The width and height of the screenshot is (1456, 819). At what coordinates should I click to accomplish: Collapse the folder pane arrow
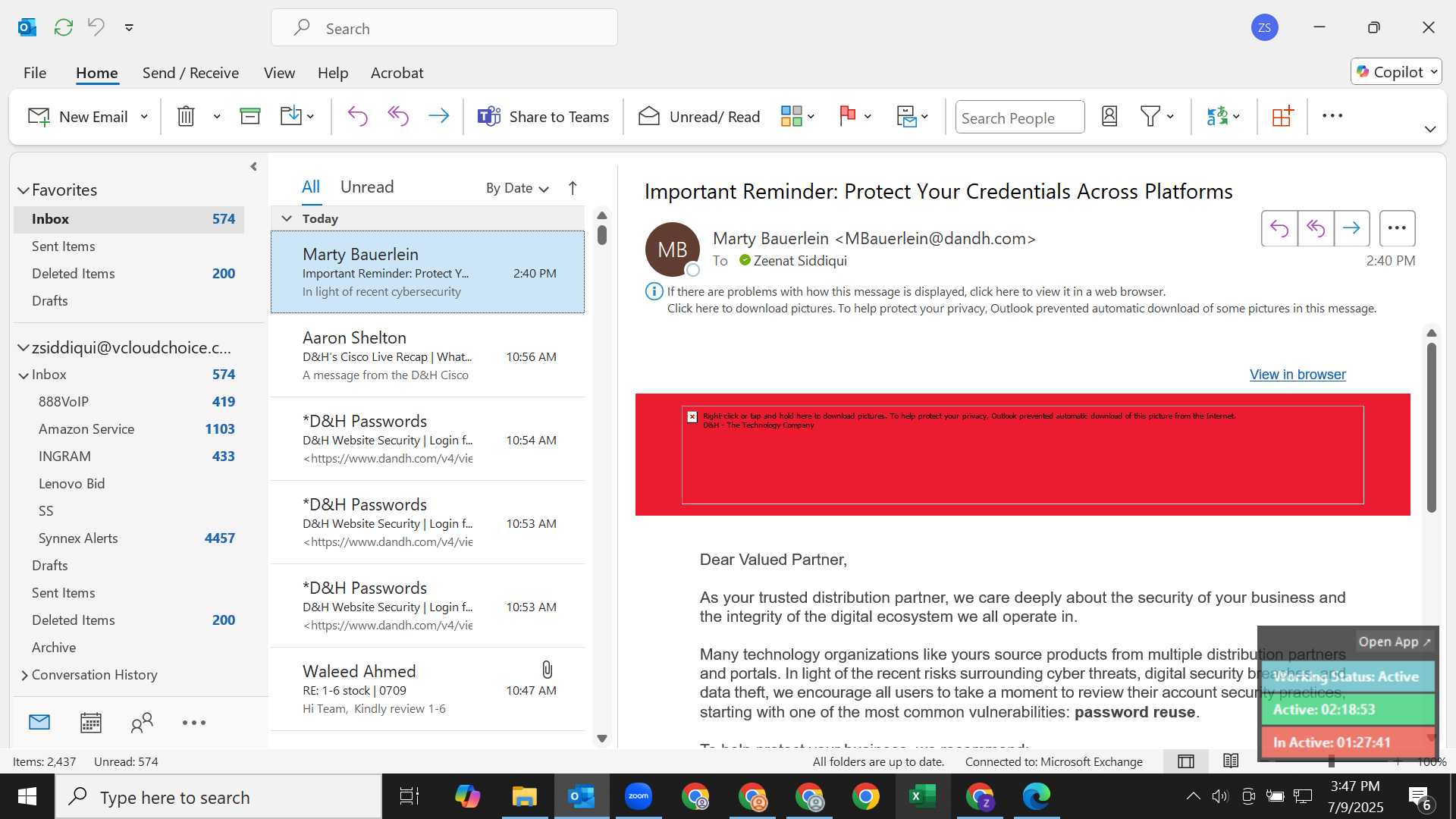253,167
